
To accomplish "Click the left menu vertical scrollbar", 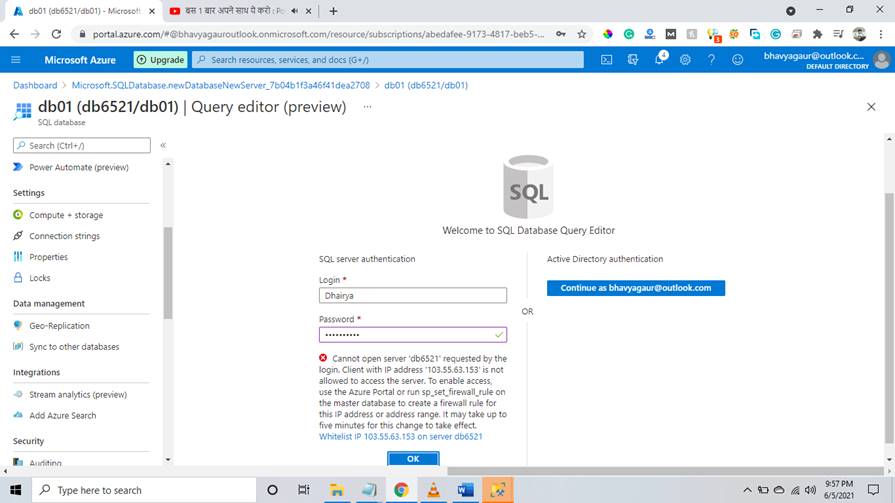I will click(x=168, y=273).
